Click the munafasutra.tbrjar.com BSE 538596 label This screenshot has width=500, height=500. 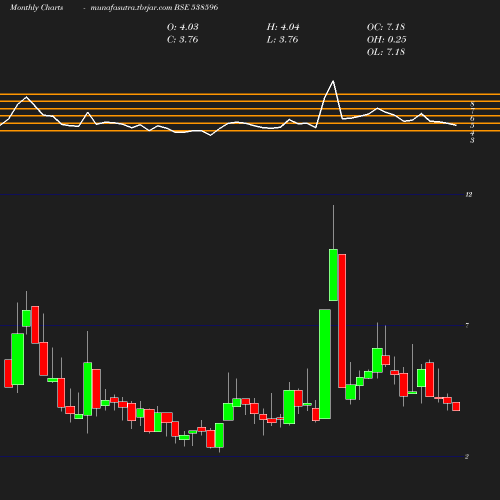point(154,7)
